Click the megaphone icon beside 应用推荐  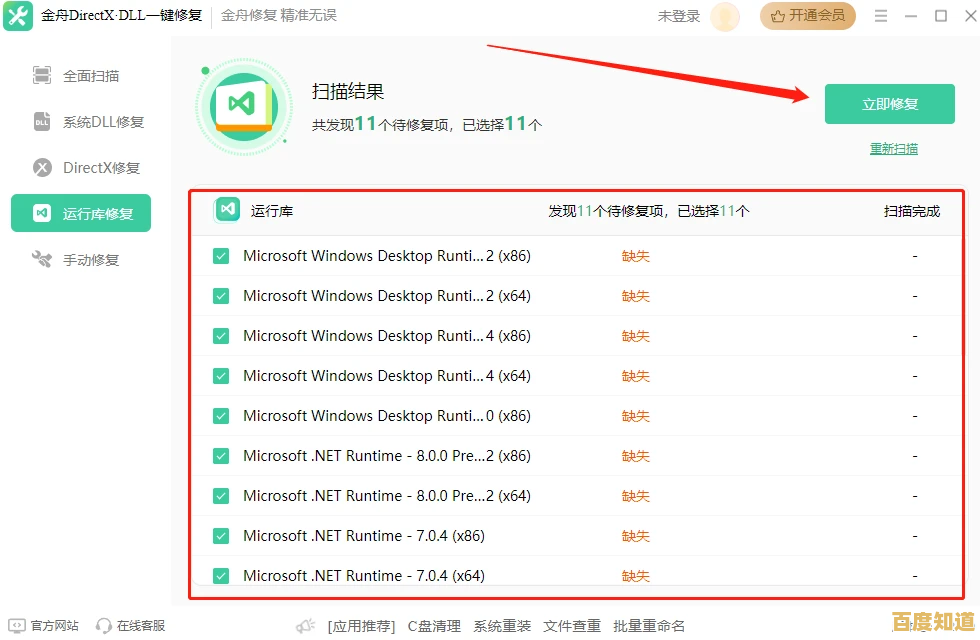(x=305, y=625)
